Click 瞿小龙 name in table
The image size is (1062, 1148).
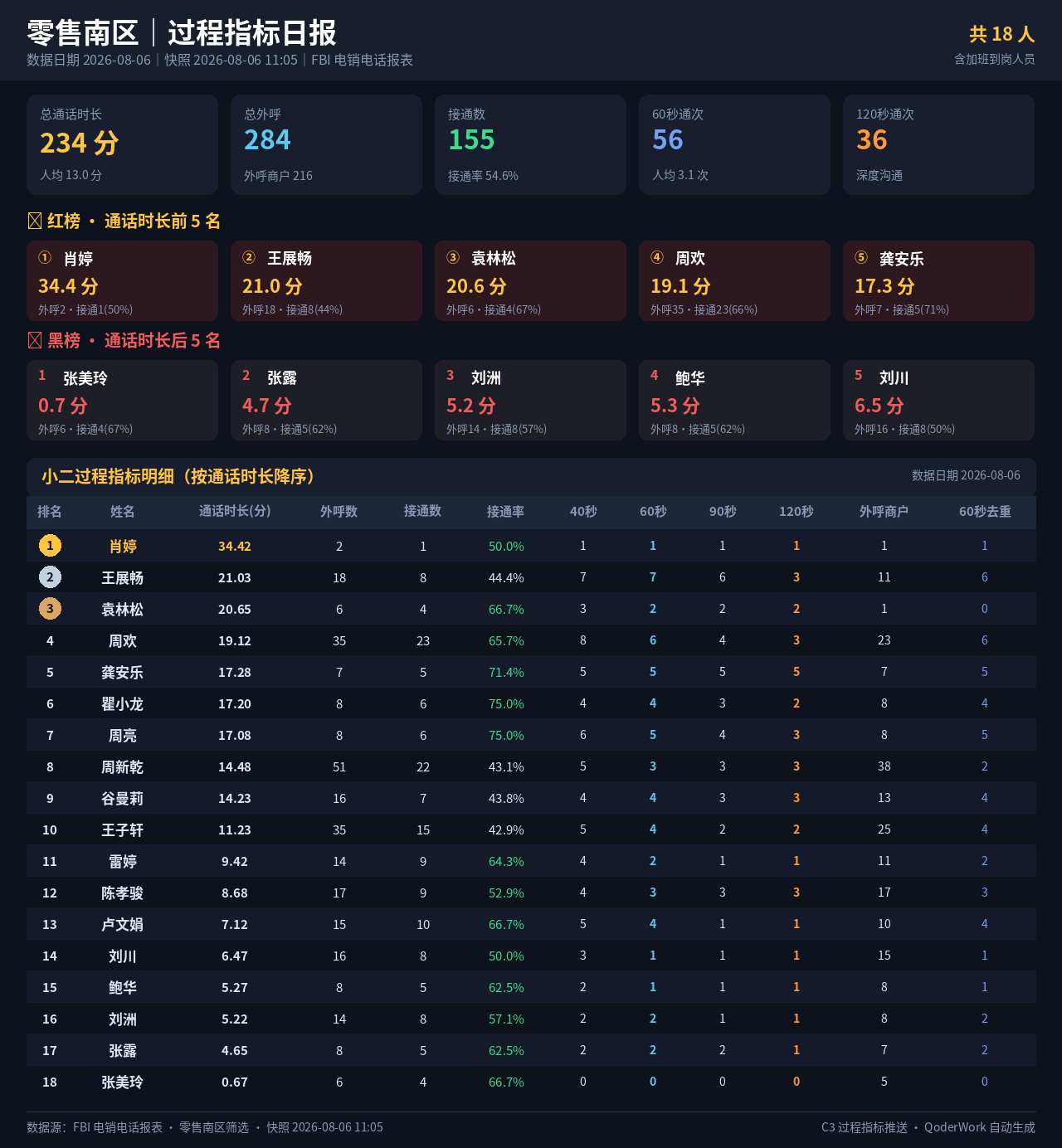point(123,703)
